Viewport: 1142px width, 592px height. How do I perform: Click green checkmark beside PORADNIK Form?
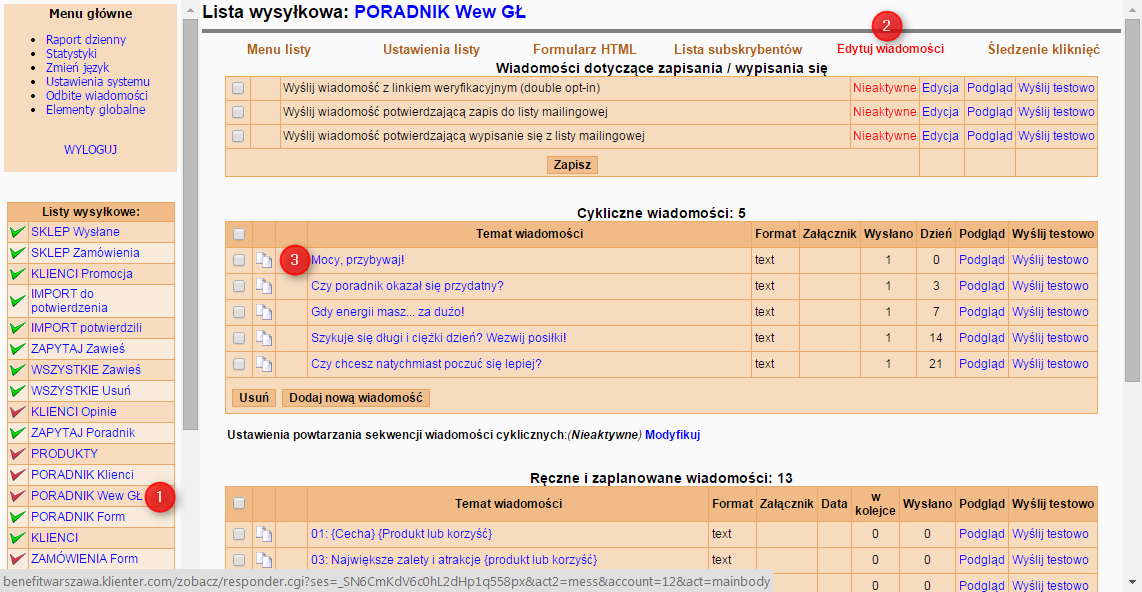[x=18, y=517]
